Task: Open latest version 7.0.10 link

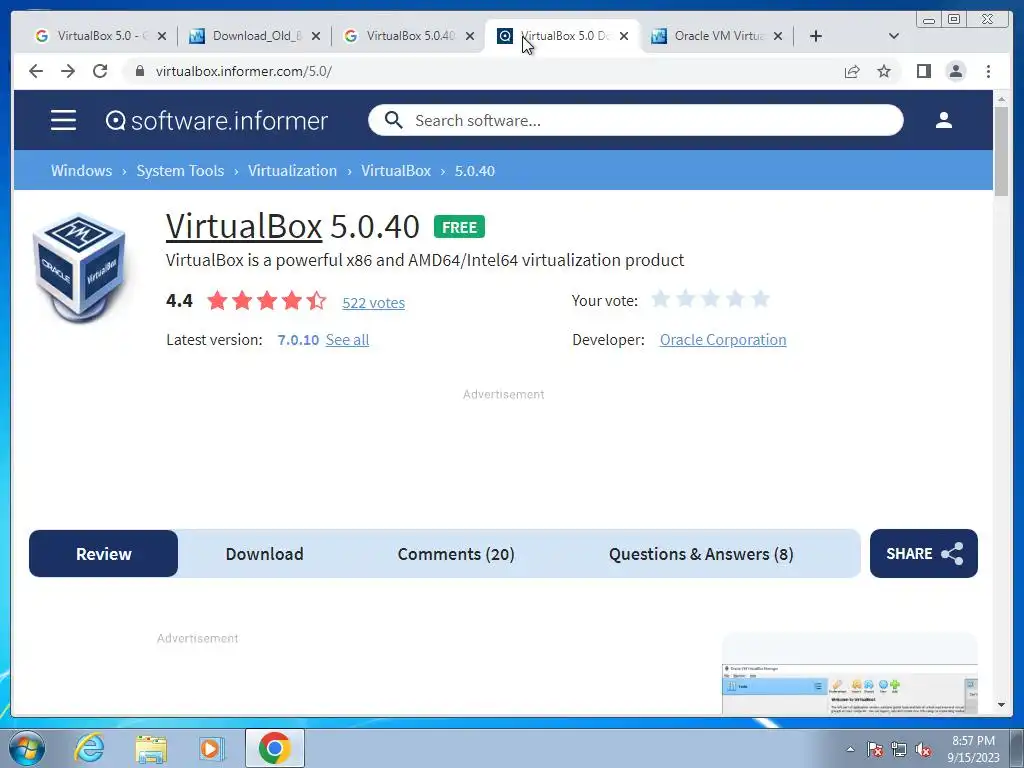Action: tap(298, 340)
